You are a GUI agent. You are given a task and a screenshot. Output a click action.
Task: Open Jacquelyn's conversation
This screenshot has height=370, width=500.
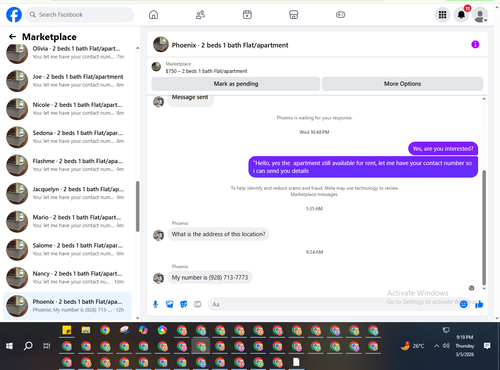pos(67,193)
